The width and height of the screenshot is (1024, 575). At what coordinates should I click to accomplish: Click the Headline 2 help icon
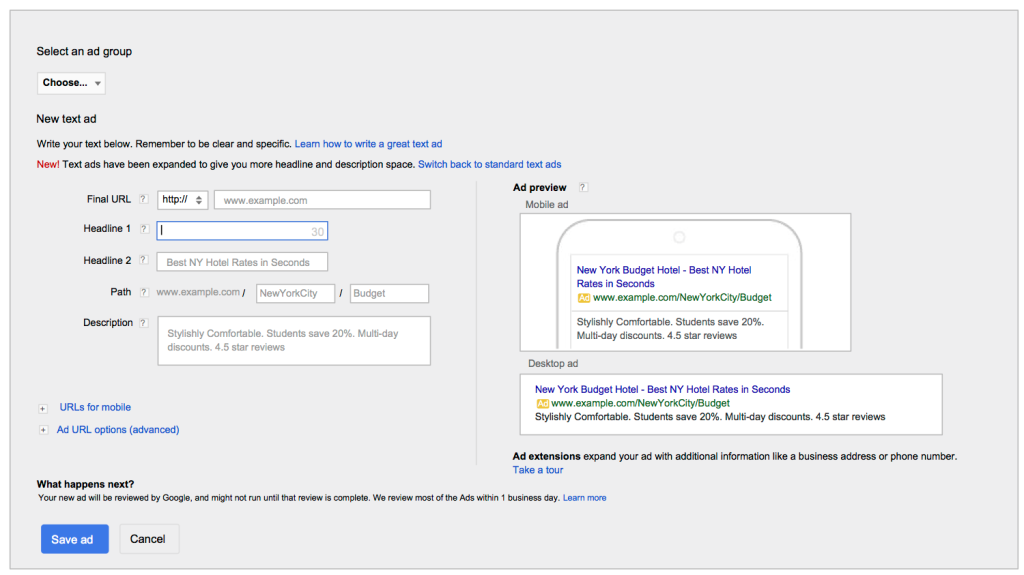pyautogui.click(x=144, y=260)
